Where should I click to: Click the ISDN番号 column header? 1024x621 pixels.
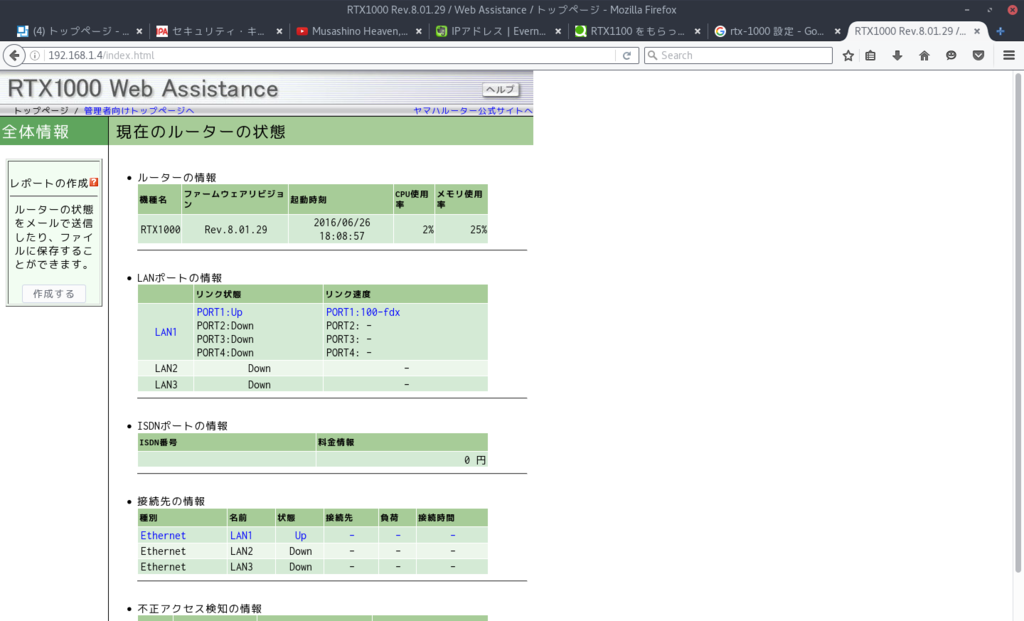(227, 442)
